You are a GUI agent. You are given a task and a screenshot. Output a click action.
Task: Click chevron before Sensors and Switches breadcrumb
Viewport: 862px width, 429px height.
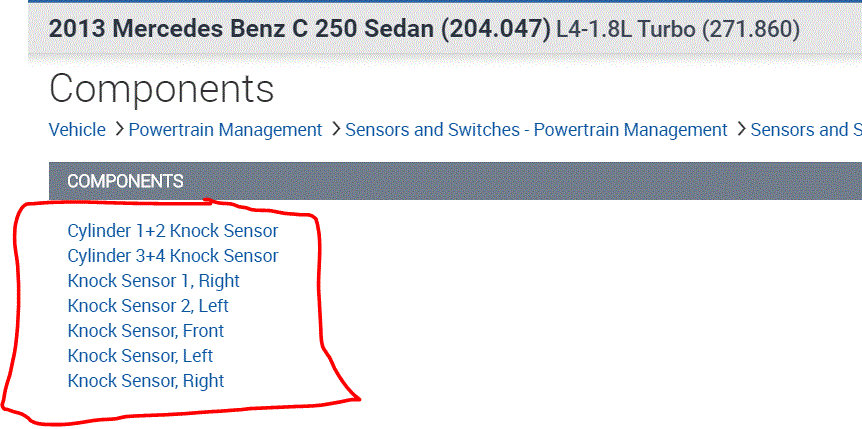pyautogui.click(x=336, y=129)
